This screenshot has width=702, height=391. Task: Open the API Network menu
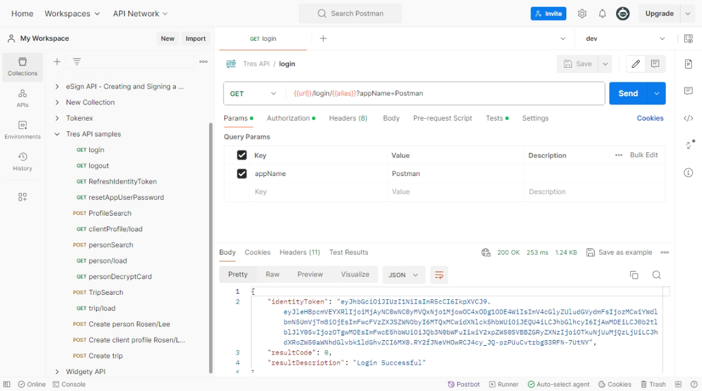pyautogui.click(x=140, y=13)
